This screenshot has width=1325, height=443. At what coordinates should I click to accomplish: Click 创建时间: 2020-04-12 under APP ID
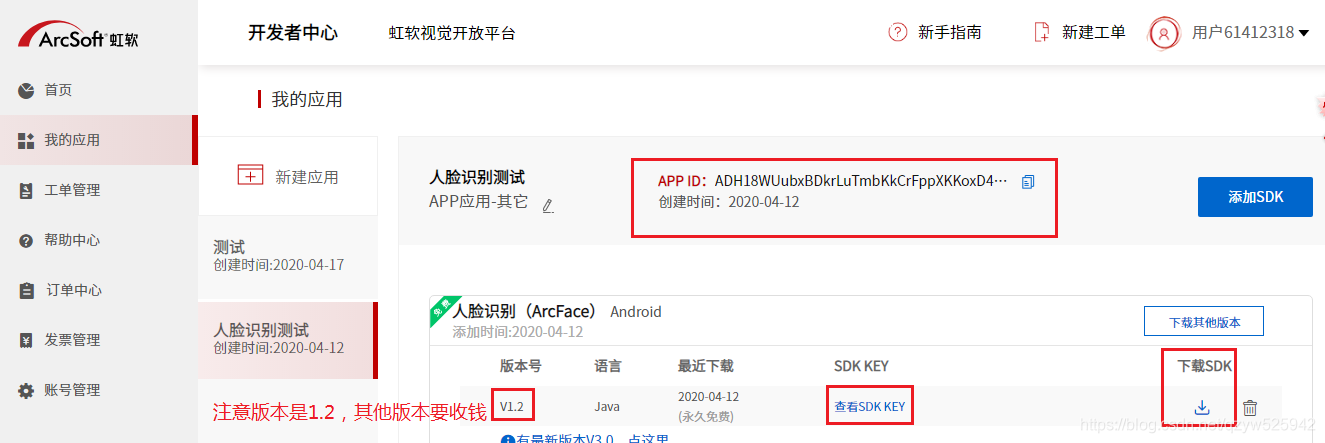coord(728,202)
